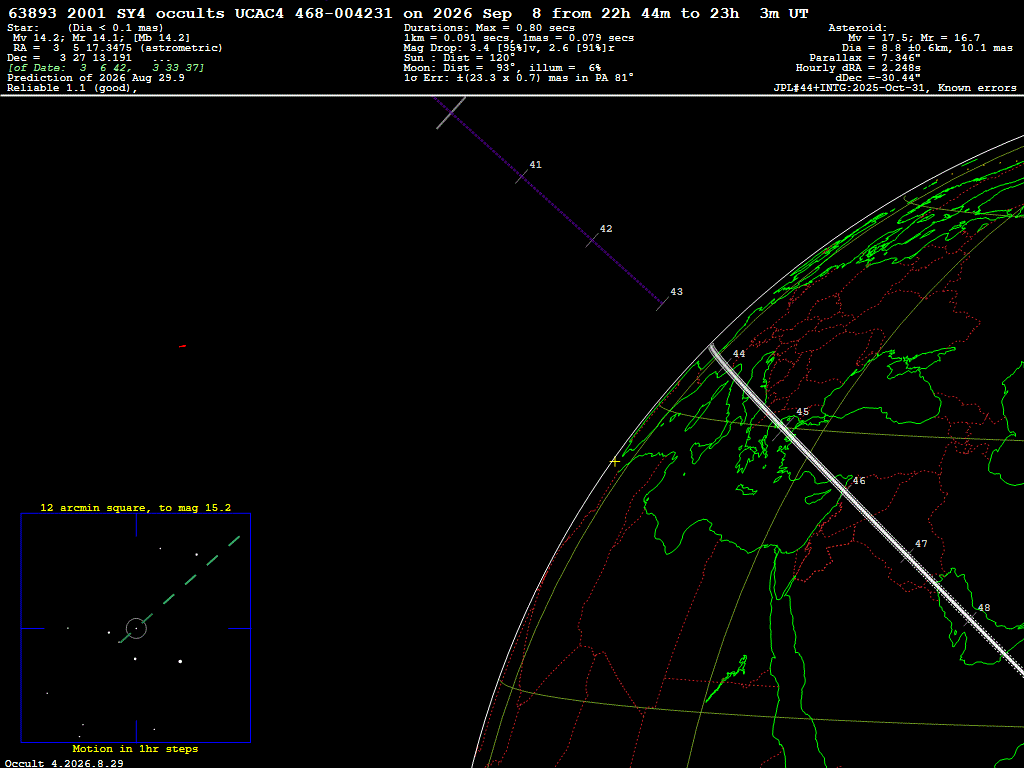This screenshot has width=1024, height=768.
Task: Click the 'JPL#44+INTG:2025-Oct-31, Known errors' text
Action: [x=895, y=88]
